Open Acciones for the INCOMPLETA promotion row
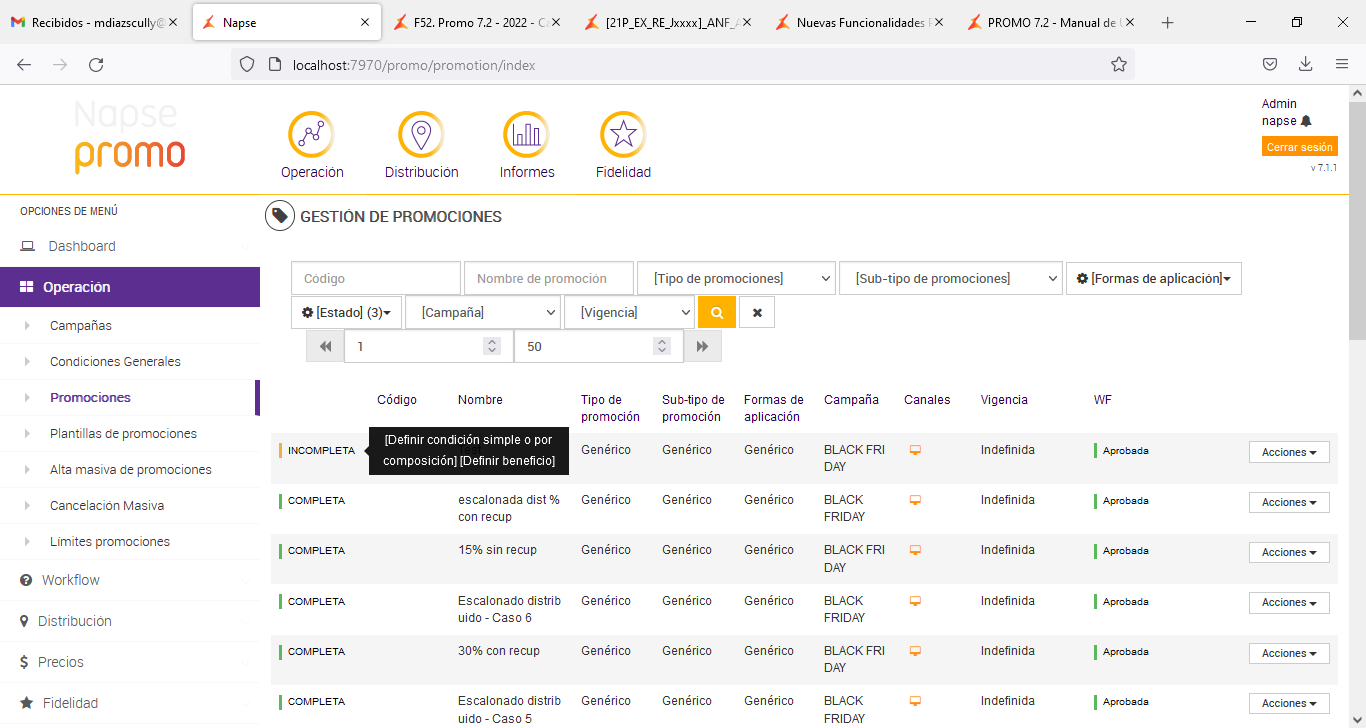 pos(1288,452)
